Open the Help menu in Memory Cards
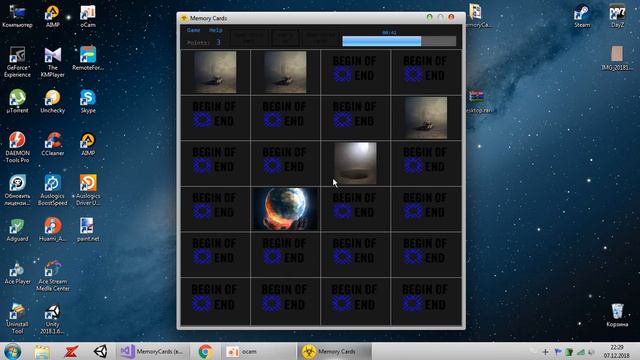 (216, 30)
